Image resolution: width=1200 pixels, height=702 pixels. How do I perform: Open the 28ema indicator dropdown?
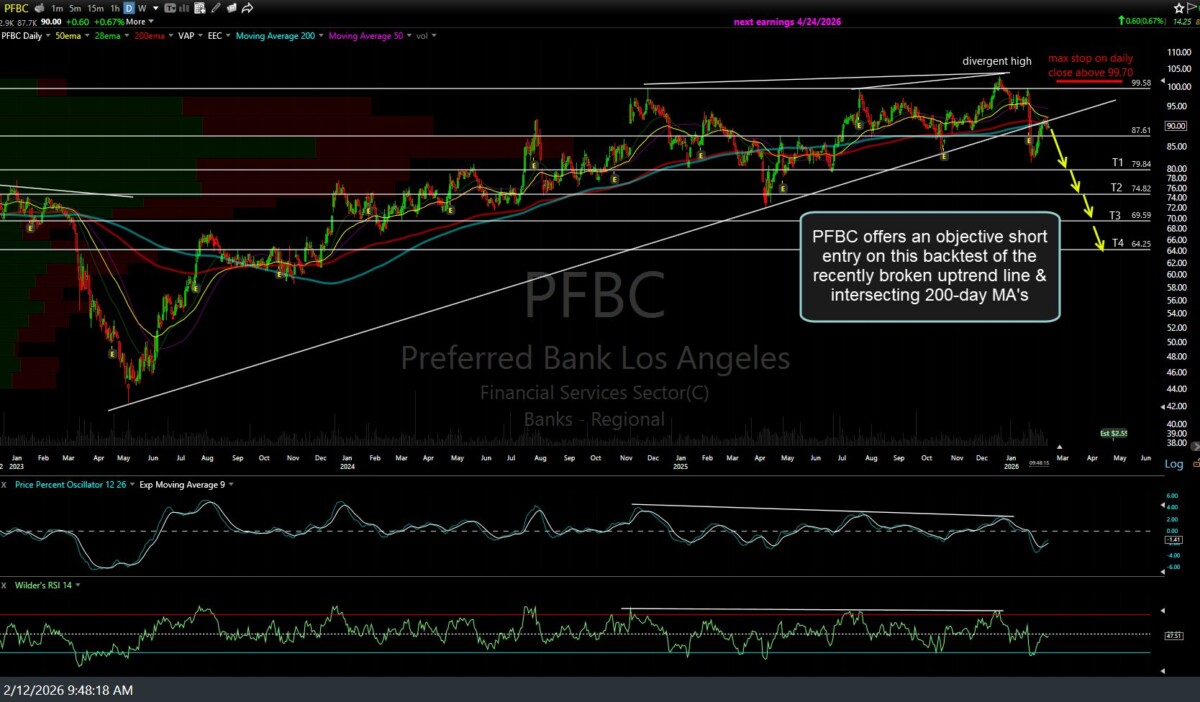[127, 36]
